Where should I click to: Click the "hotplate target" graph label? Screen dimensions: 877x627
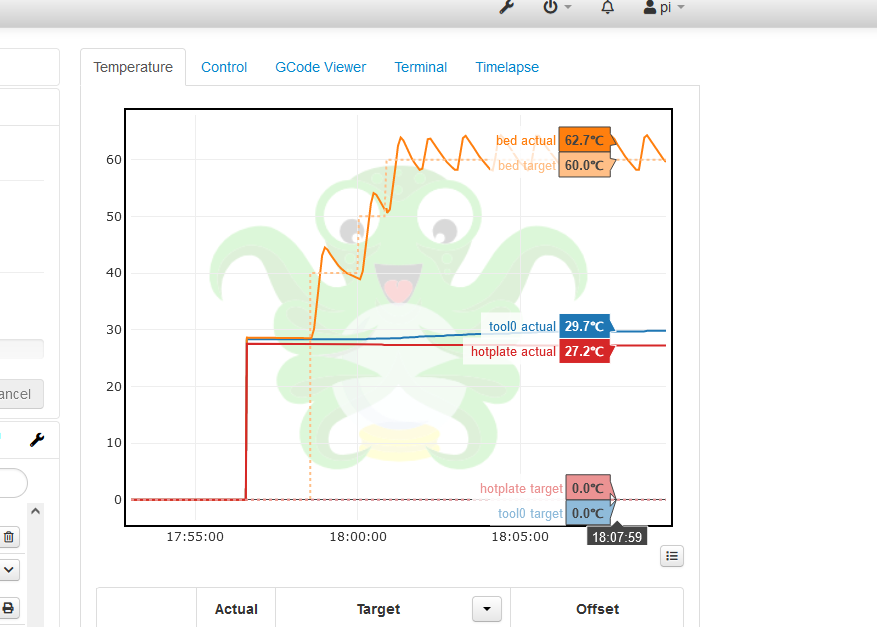pos(521,488)
